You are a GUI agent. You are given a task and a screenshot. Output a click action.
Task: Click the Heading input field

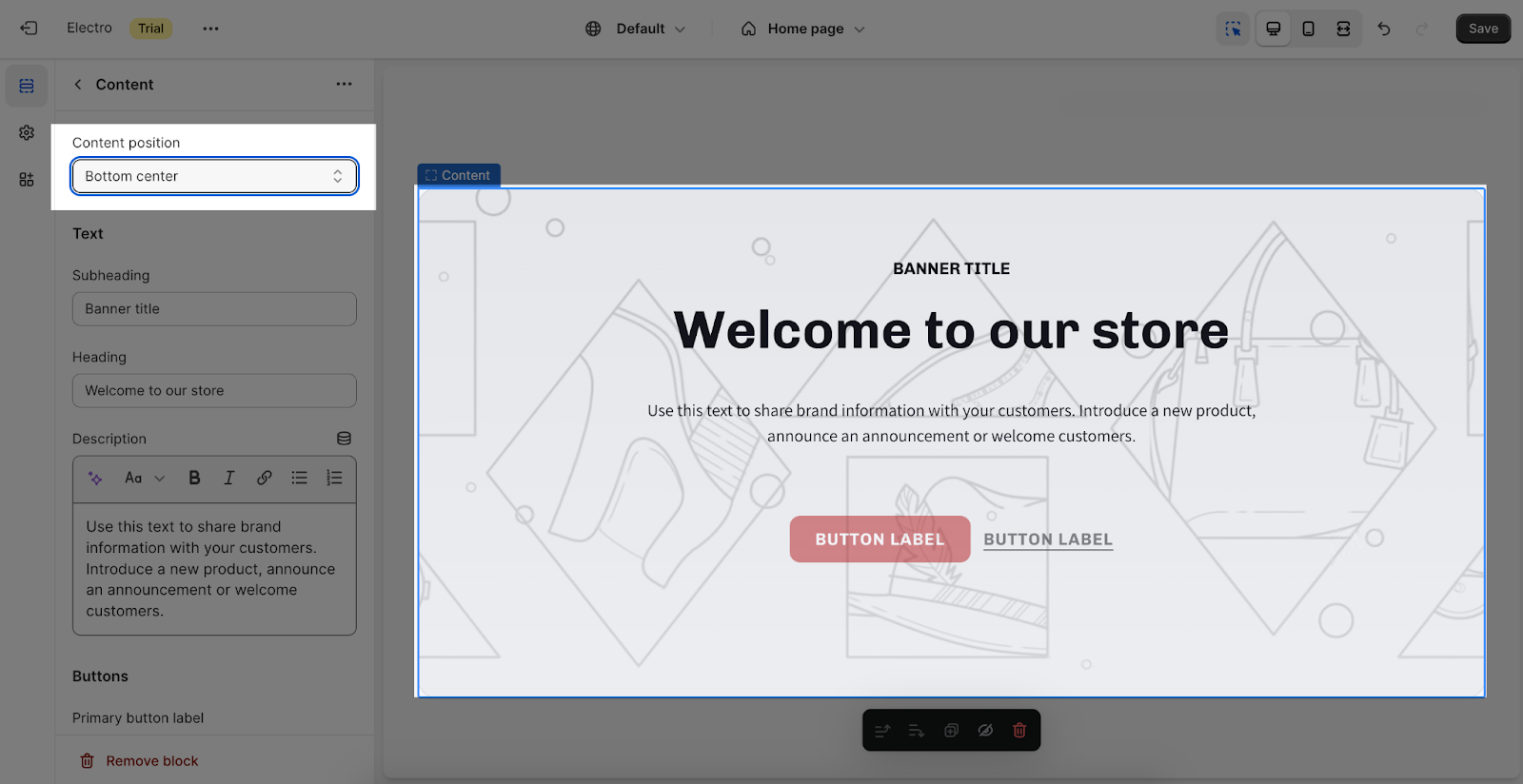point(214,391)
